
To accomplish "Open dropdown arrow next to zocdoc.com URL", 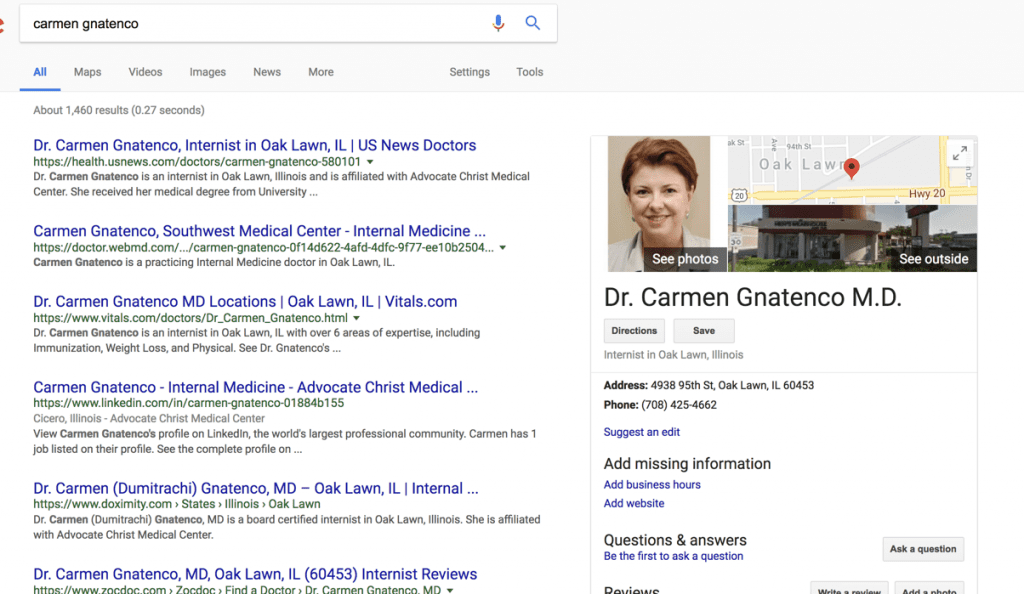I will pos(450,589).
